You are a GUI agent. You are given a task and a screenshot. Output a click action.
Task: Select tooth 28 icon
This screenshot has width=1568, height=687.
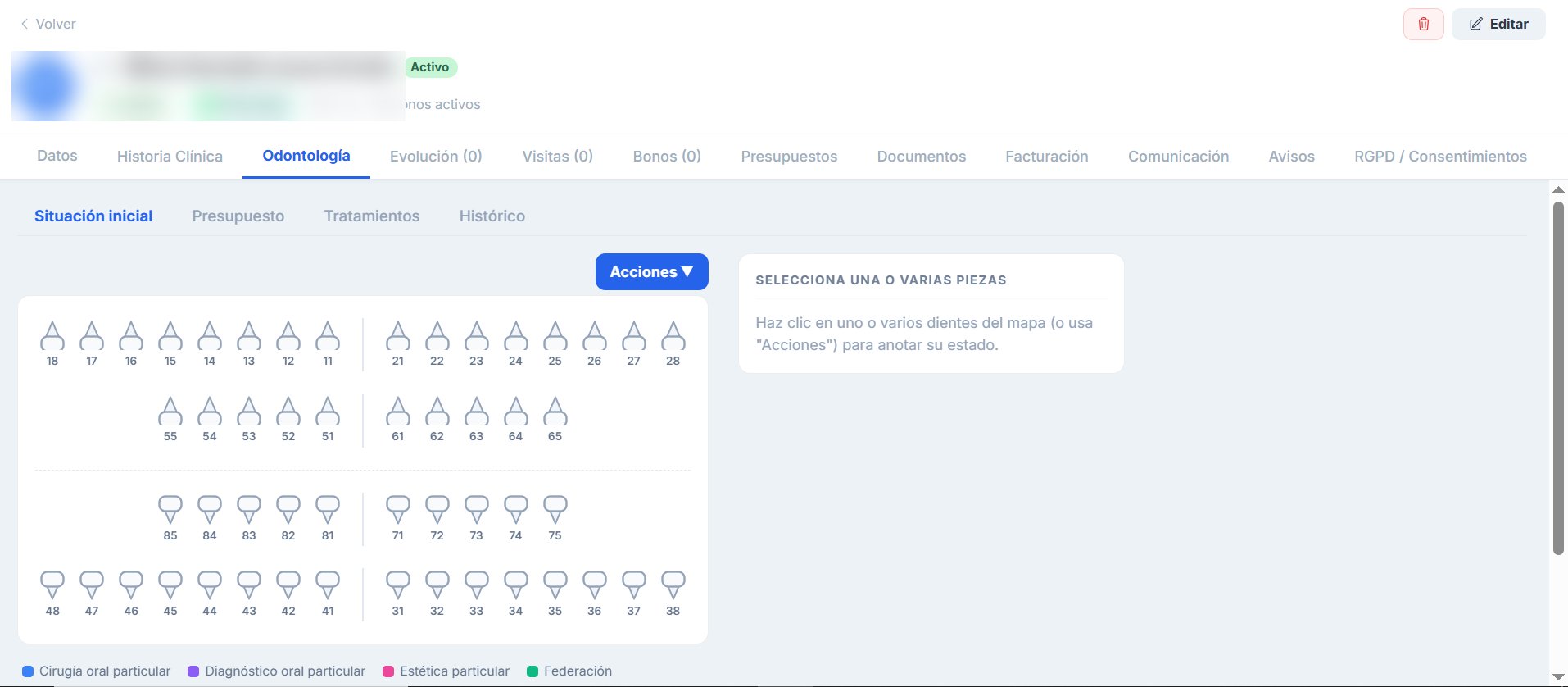[x=673, y=336]
